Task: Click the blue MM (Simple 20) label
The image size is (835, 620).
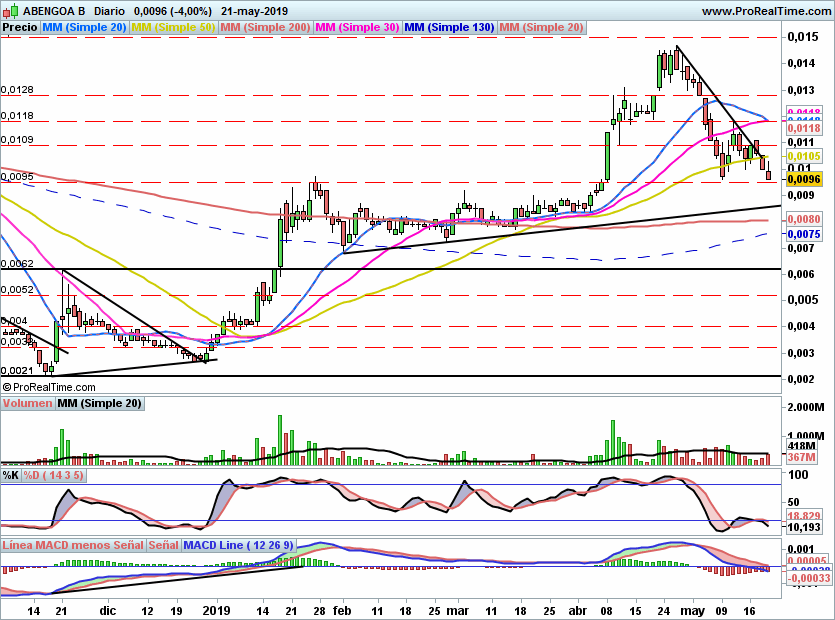Action: [x=84, y=27]
